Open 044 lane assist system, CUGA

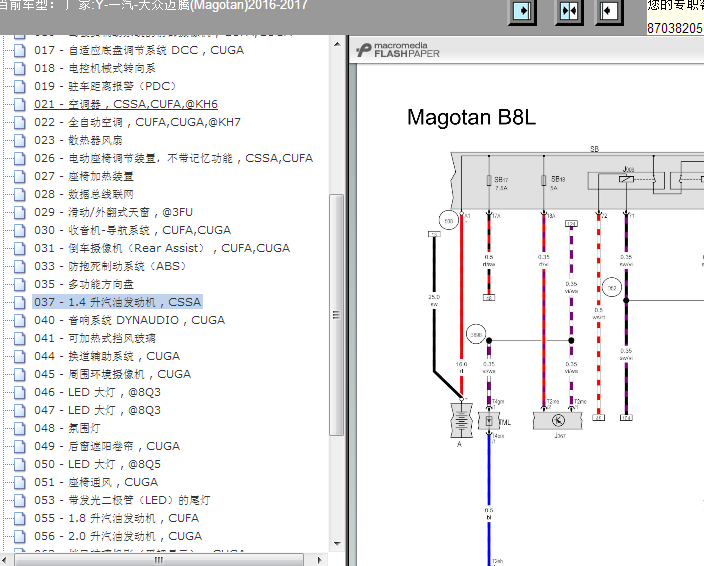pos(107,356)
